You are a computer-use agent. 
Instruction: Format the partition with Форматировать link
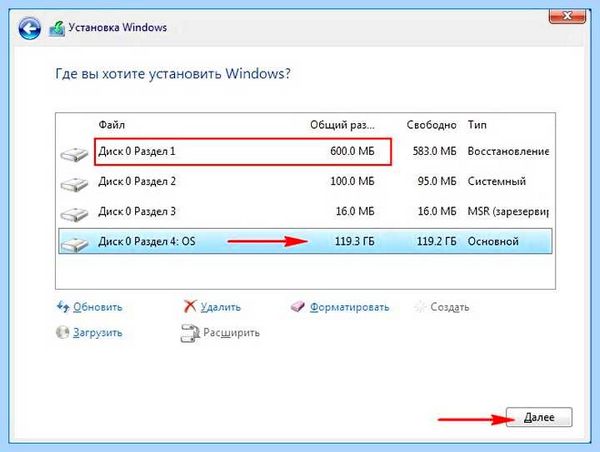[349, 307]
